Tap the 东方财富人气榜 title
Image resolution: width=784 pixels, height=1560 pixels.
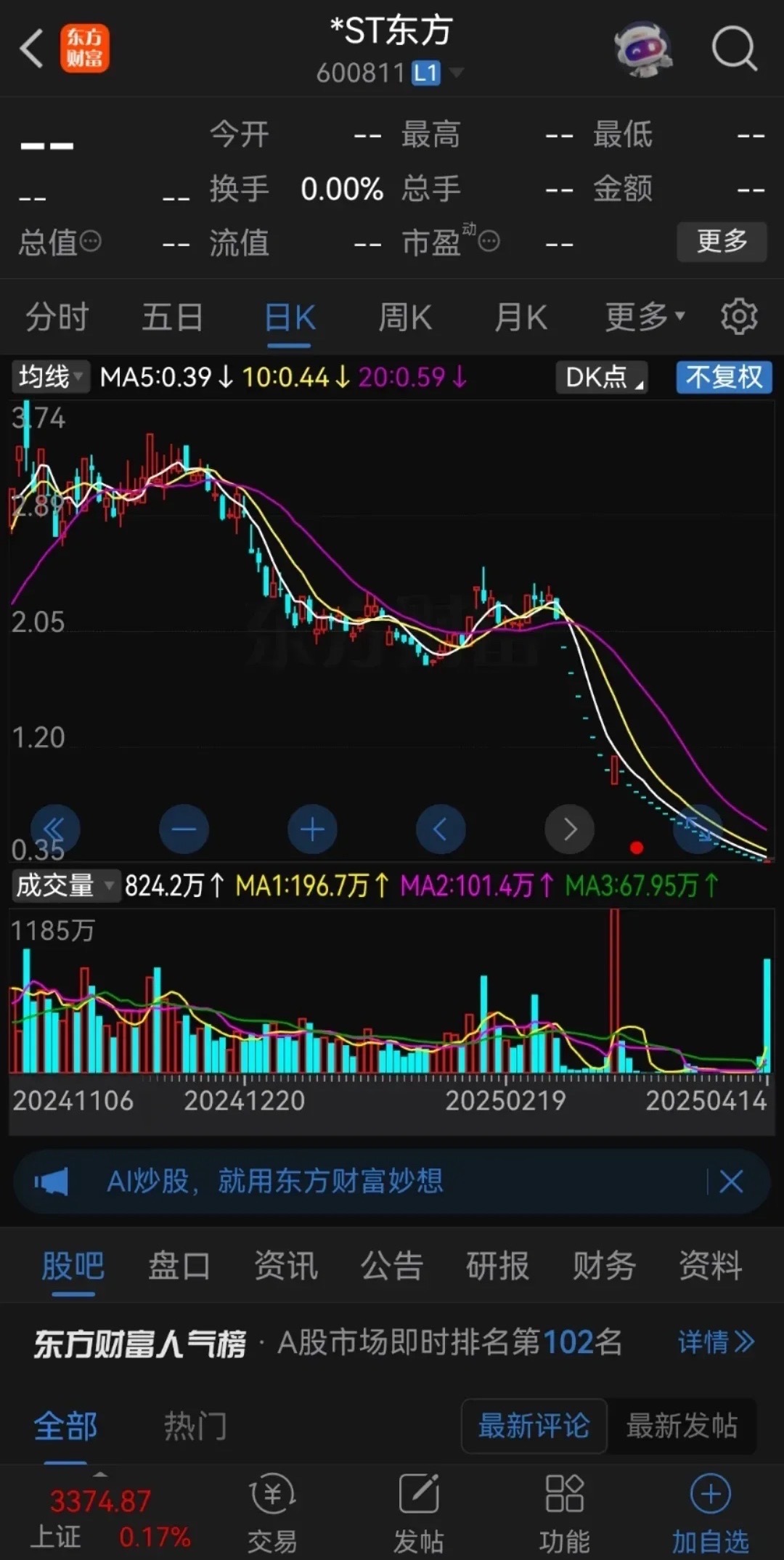(140, 1343)
